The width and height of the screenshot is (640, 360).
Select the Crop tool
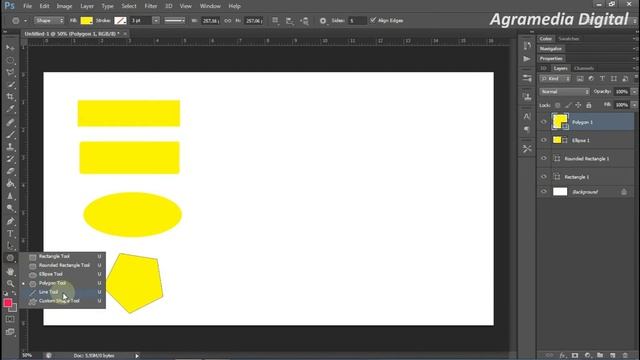pyautogui.click(x=10, y=97)
